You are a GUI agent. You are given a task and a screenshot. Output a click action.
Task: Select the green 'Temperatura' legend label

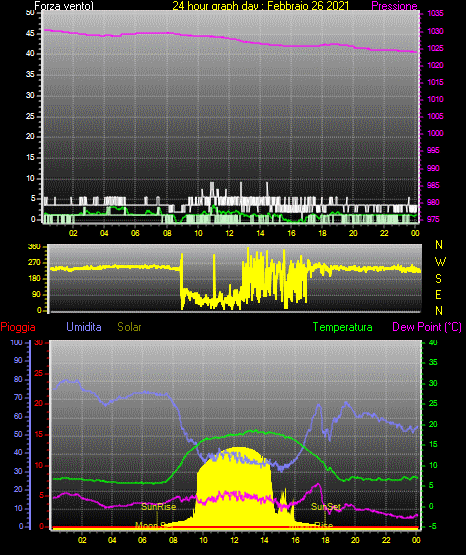click(343, 327)
